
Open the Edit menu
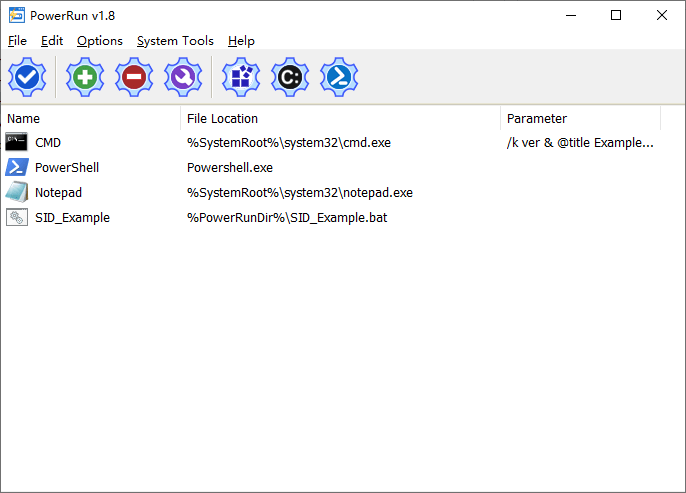click(52, 41)
